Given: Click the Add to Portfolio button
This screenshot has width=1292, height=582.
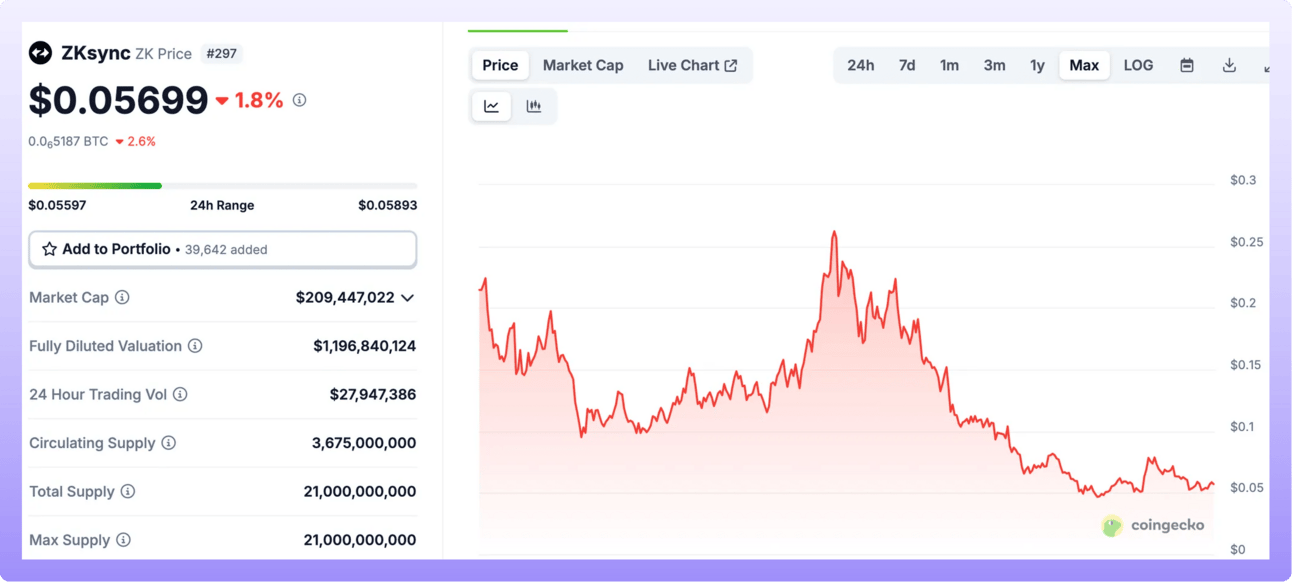Looking at the screenshot, I should (x=222, y=249).
